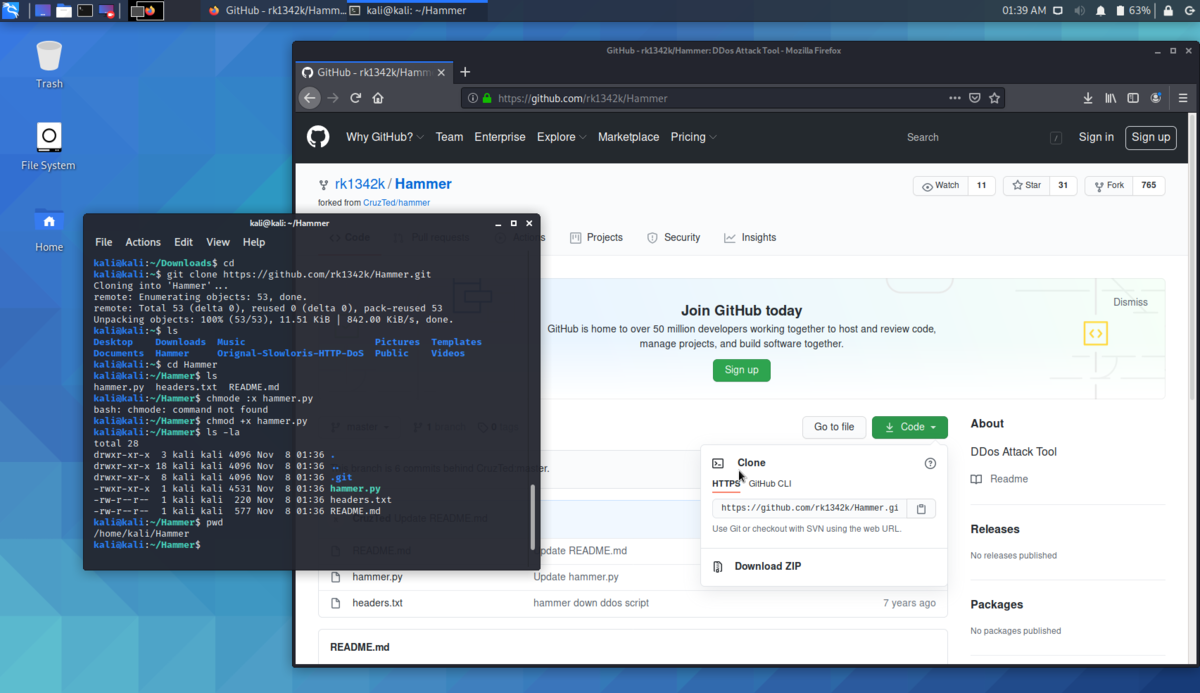Open a new Firefox tab
Screen dimensions: 1200x693
coord(465,72)
